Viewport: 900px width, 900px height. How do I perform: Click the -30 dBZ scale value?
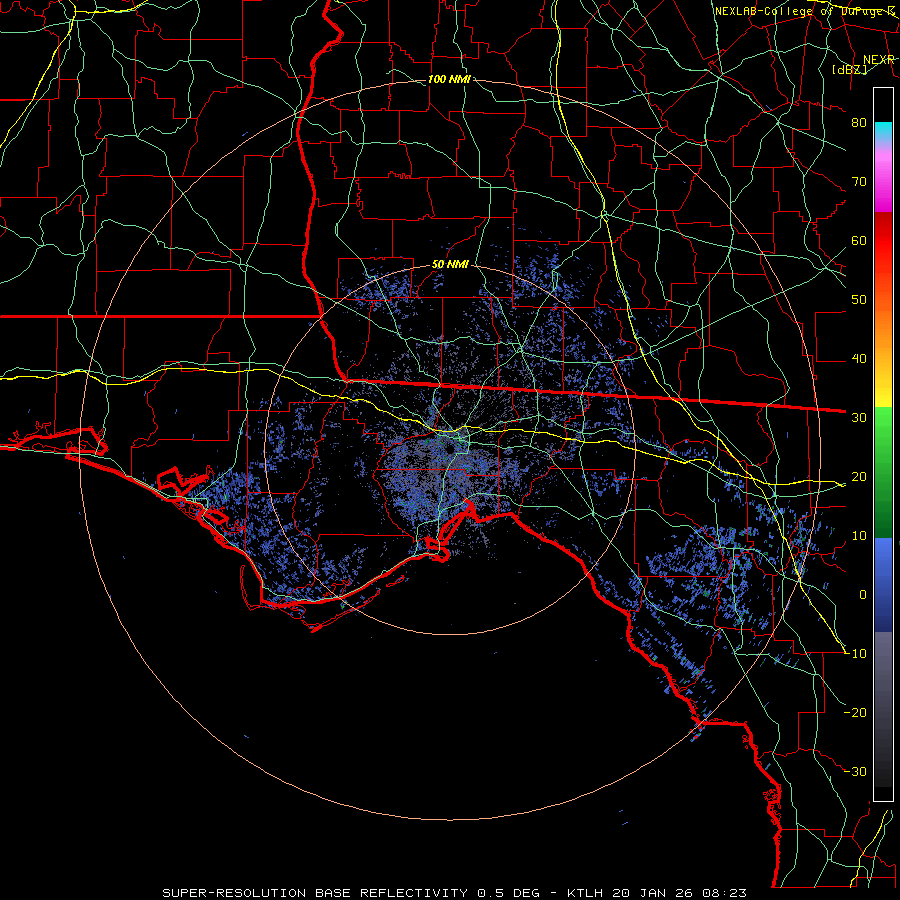(x=856, y=772)
